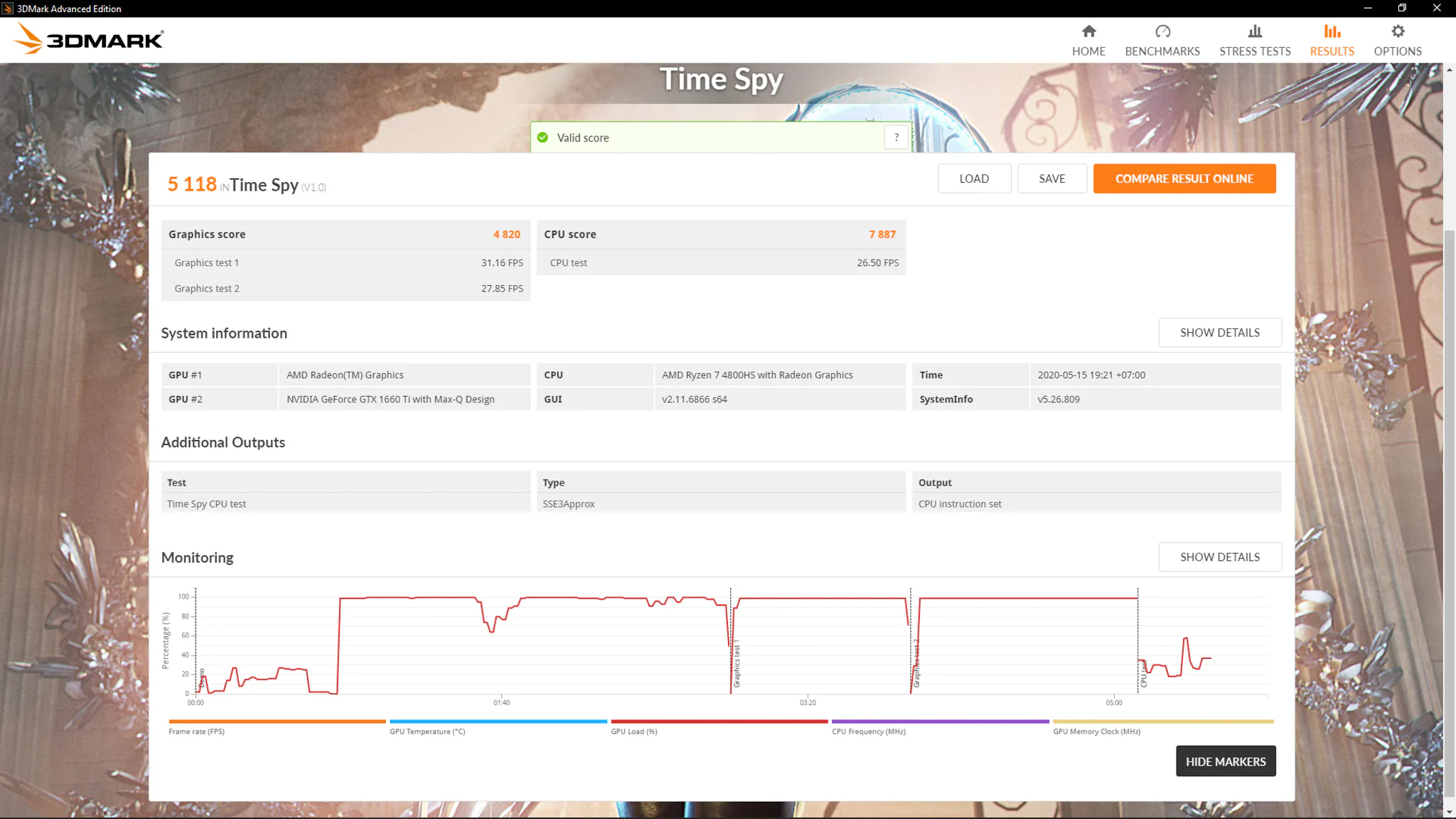The width and height of the screenshot is (1456, 819).
Task: Click the NVIDIA GeForce GTX 1660 Ti value
Action: click(x=390, y=399)
